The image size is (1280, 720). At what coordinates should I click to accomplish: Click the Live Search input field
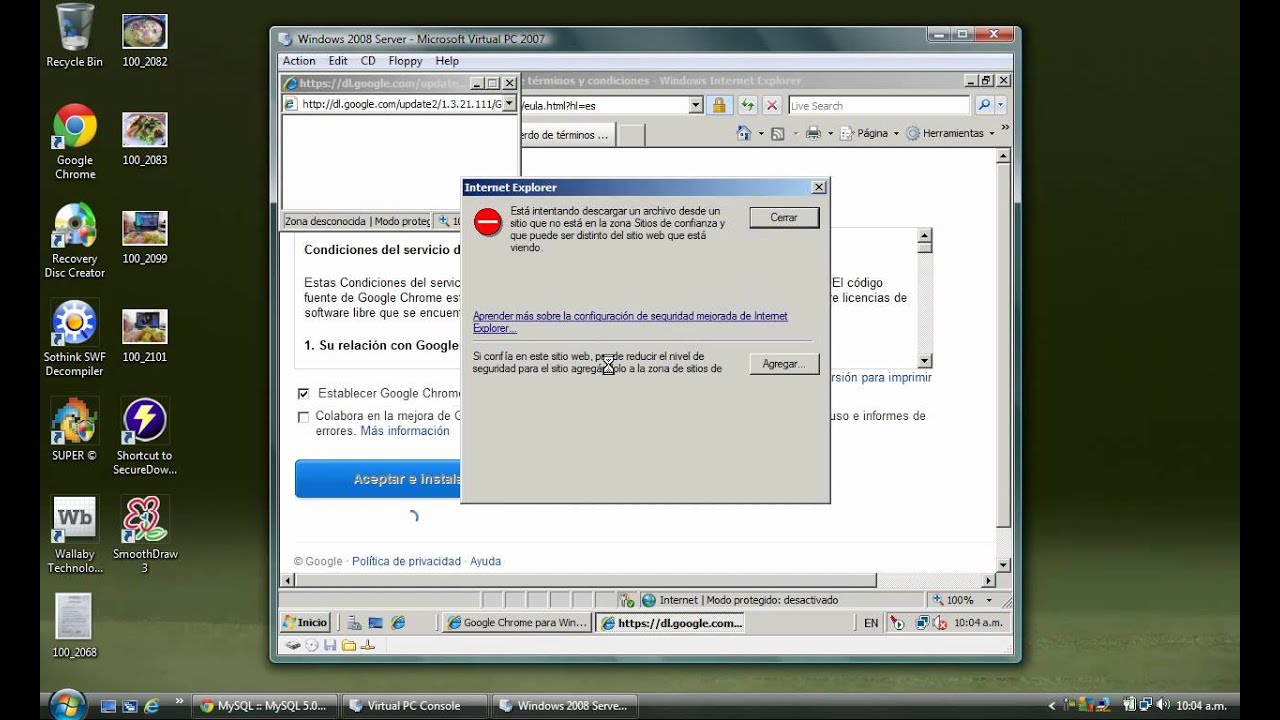(x=878, y=105)
